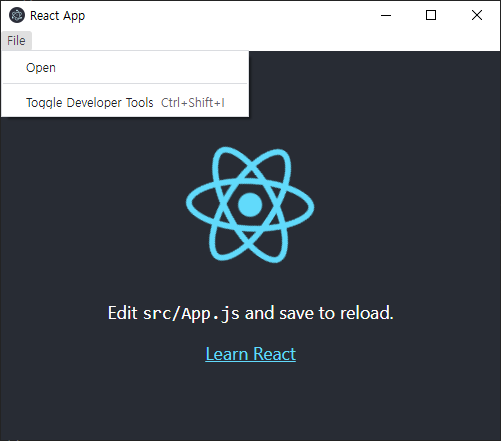Close the React App window

point(477,15)
